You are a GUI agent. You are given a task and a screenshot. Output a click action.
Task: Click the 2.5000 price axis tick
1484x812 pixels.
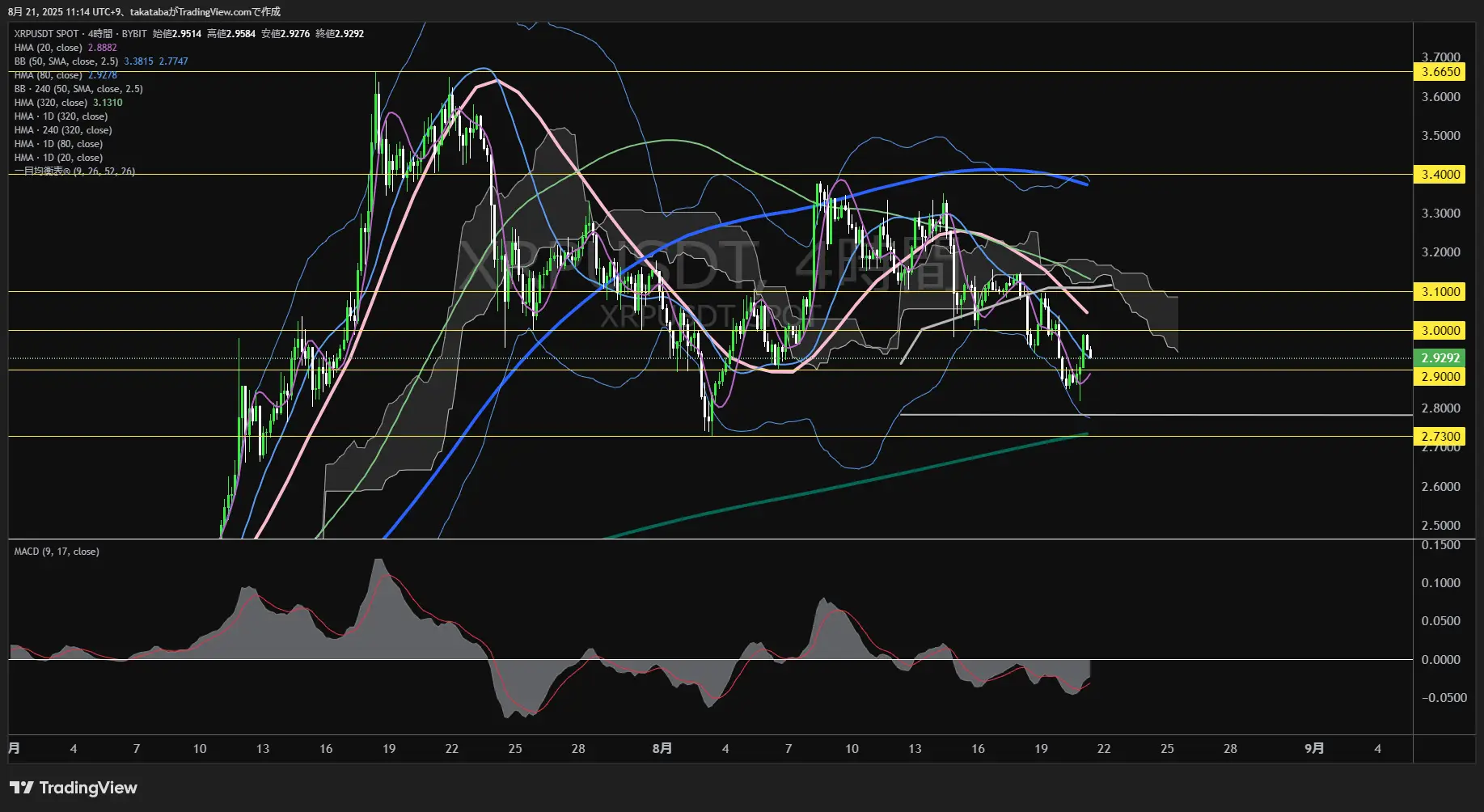point(1440,526)
